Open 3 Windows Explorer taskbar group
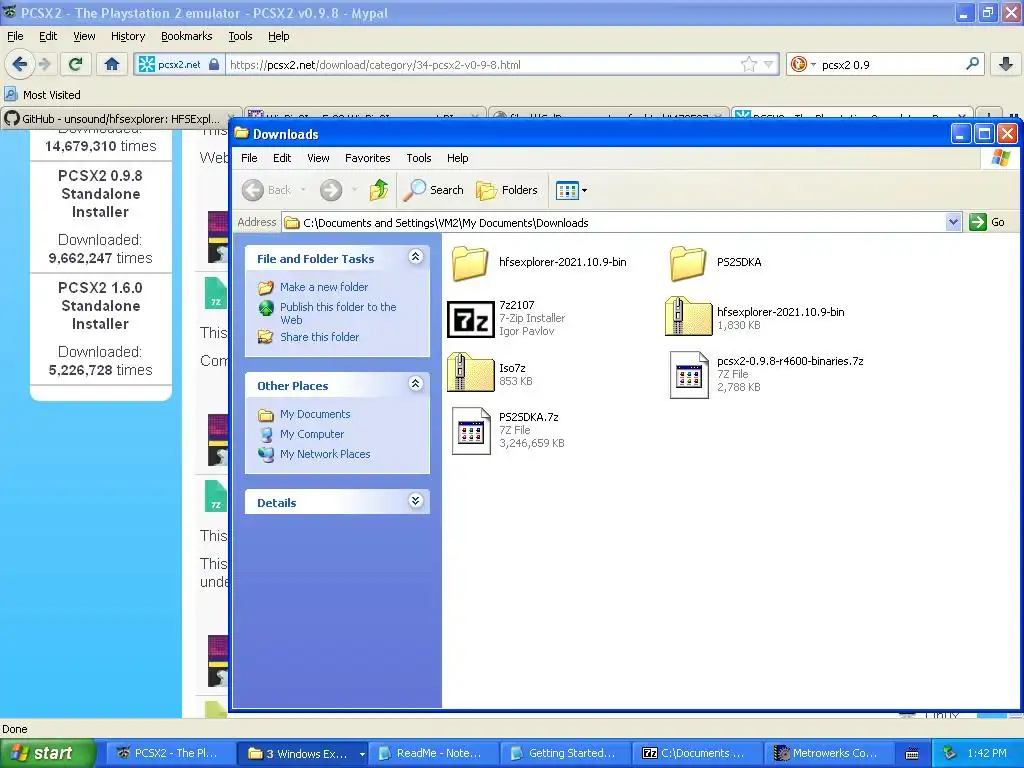 pos(302,753)
